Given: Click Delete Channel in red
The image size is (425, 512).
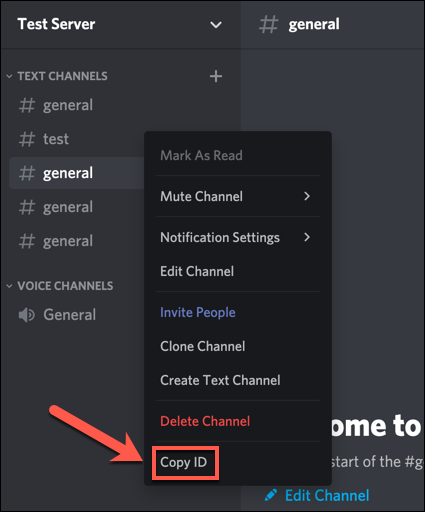Looking at the screenshot, I should pos(238,421).
